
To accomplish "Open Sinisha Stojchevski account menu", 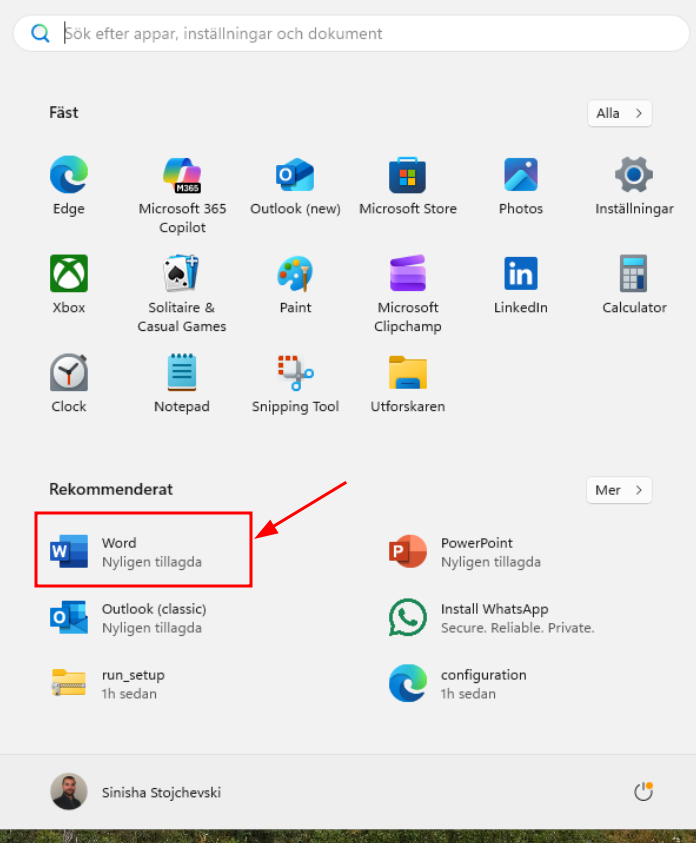I will coord(137,792).
